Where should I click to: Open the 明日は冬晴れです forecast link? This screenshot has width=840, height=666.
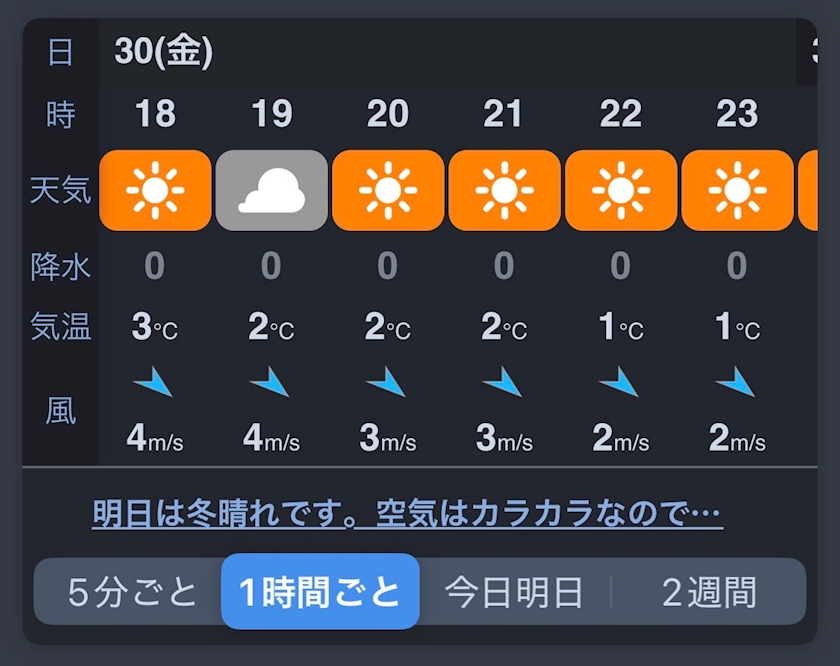point(407,514)
